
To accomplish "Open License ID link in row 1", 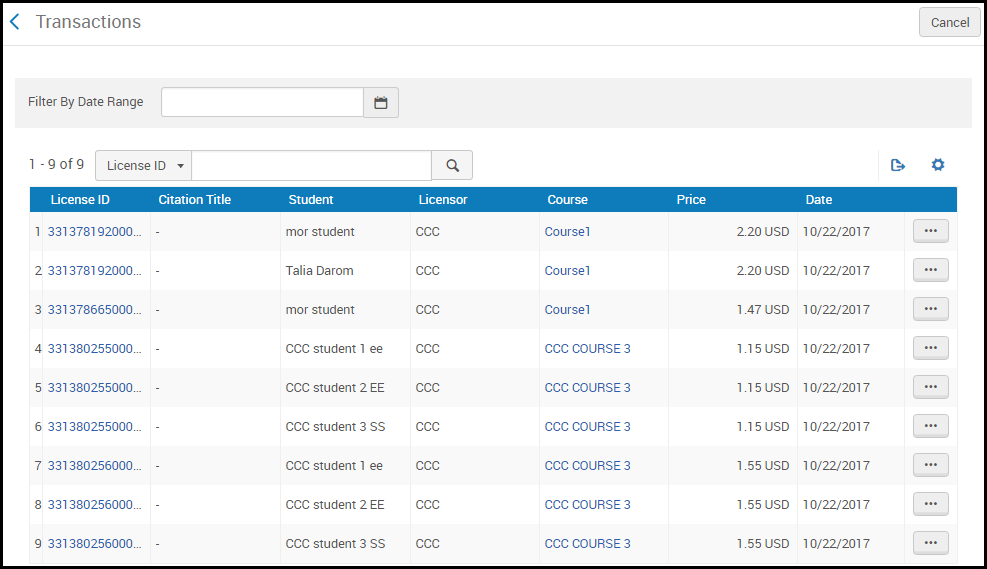I will (94, 232).
